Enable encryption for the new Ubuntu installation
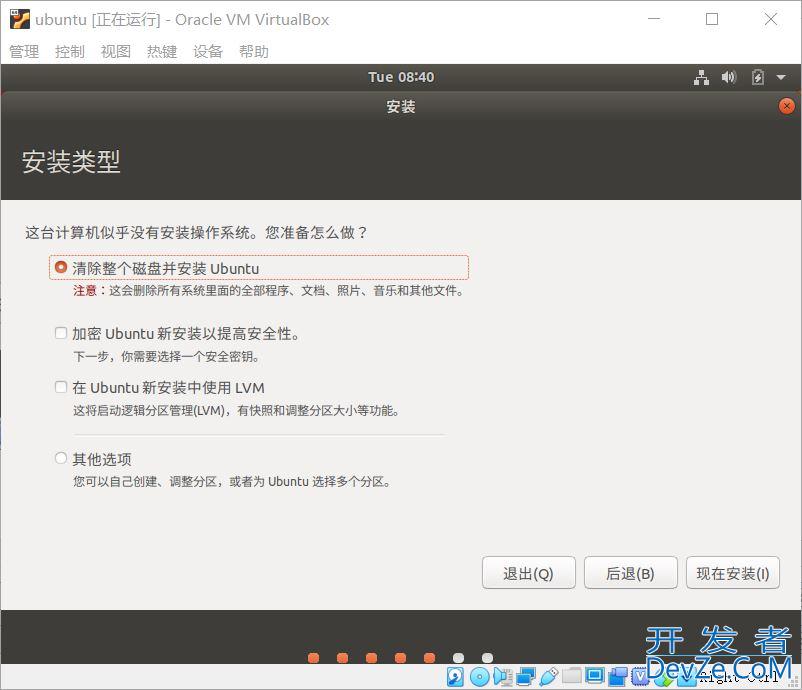The image size is (802, 690). point(61,333)
